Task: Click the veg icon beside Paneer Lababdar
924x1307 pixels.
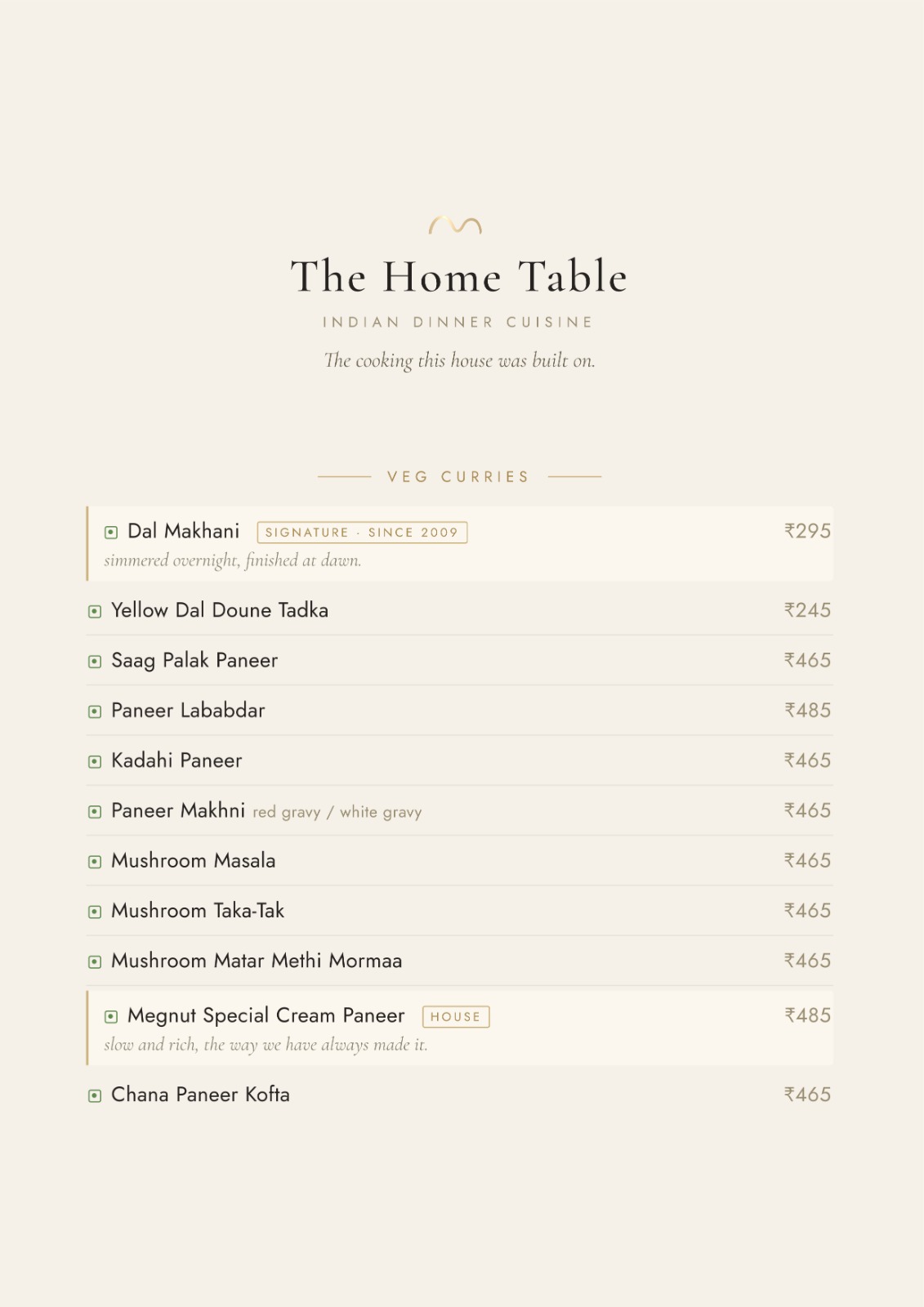Action: 95,711
